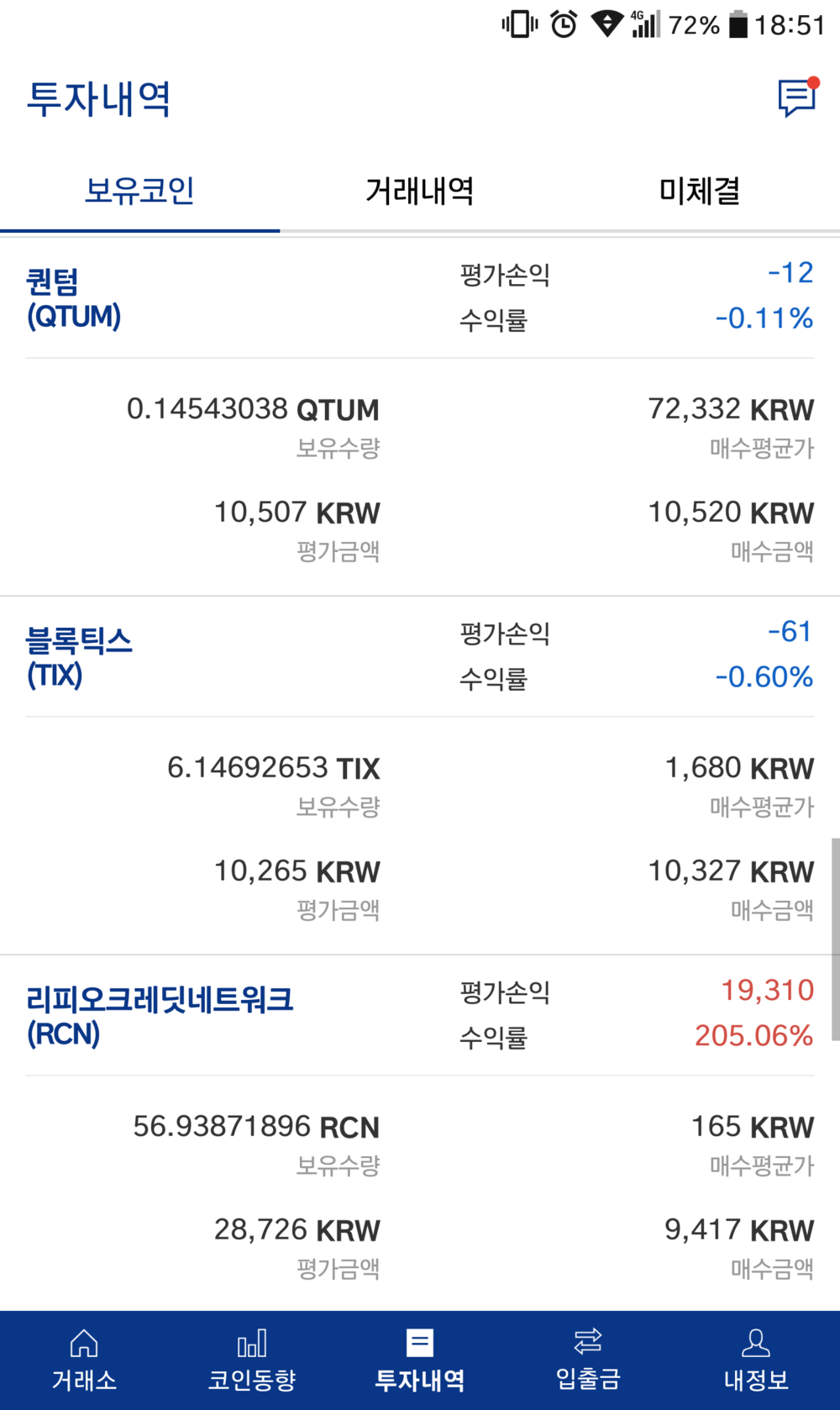Tap the 거래소 home icon

(84, 1343)
